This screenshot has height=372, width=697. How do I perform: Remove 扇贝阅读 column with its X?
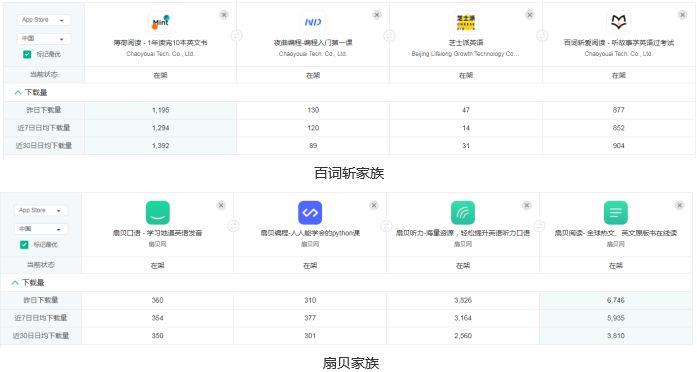point(680,205)
